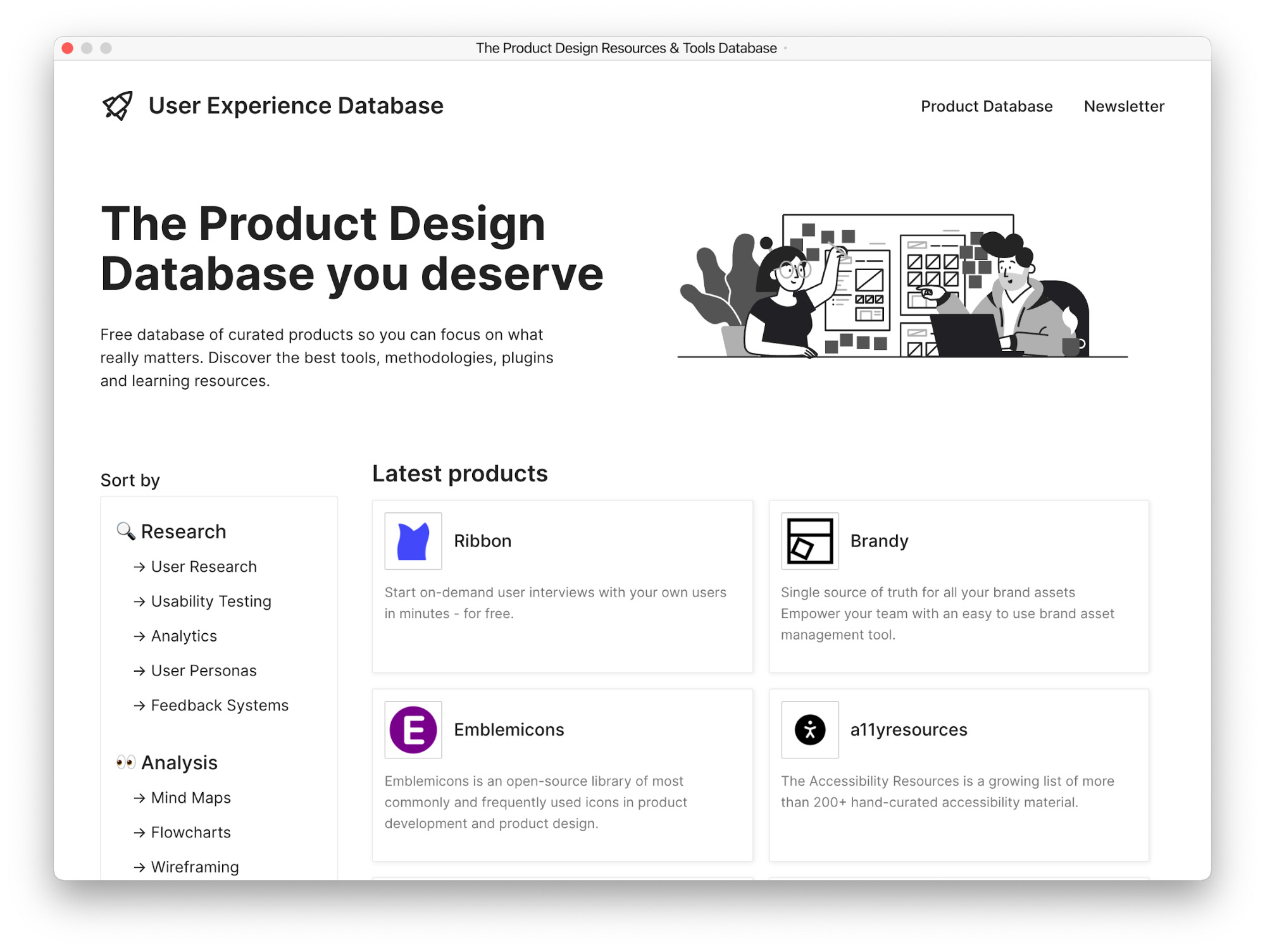The image size is (1265, 952).
Task: Close the window with the red button
Action: (68, 48)
